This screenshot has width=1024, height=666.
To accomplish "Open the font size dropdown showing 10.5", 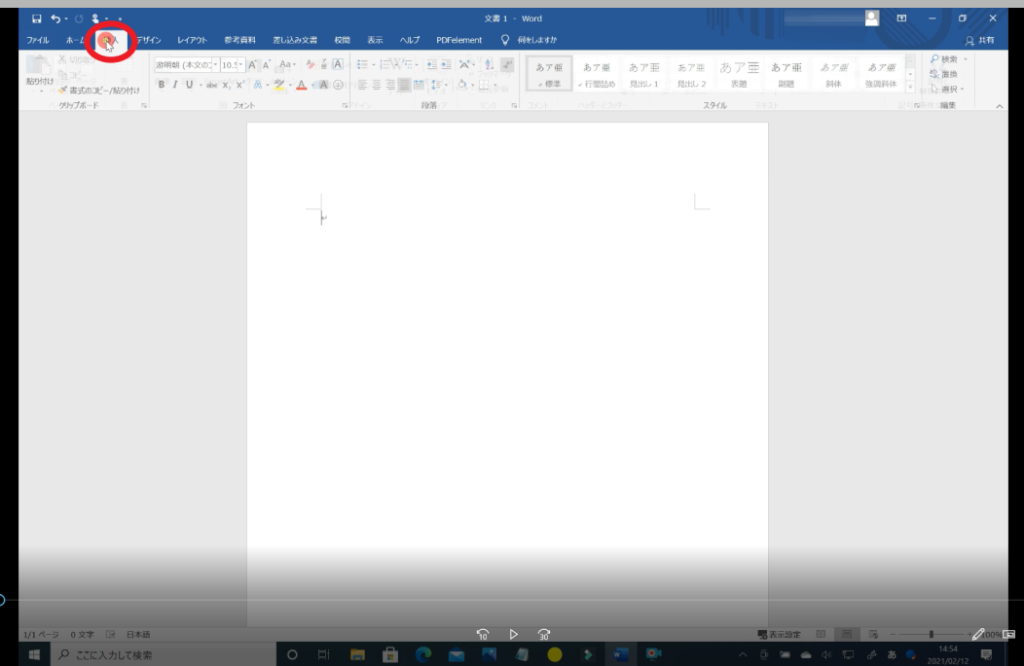I will (x=232, y=65).
